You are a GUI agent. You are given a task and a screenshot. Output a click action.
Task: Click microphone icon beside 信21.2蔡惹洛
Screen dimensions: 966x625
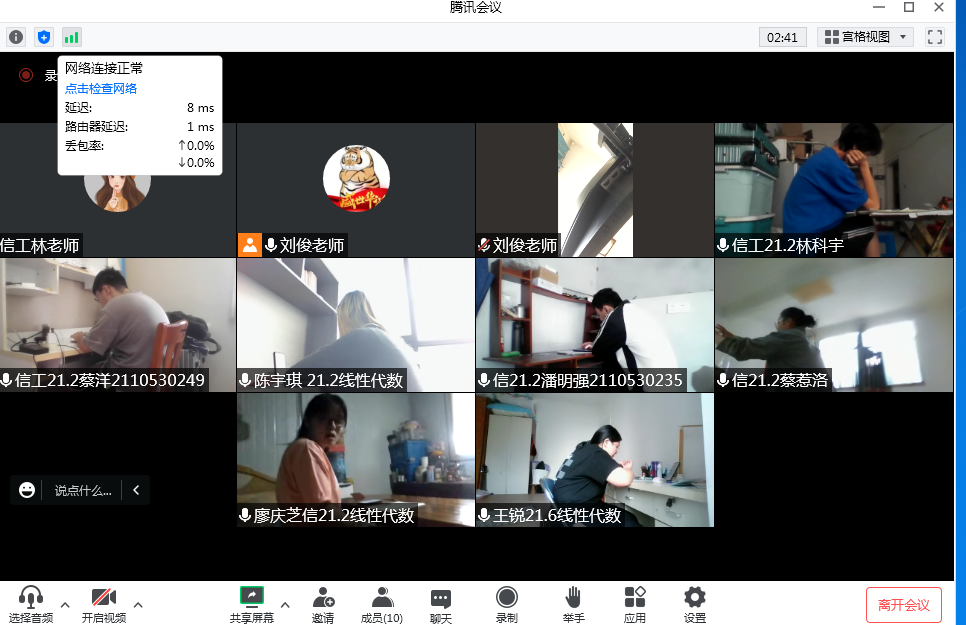[x=723, y=380]
